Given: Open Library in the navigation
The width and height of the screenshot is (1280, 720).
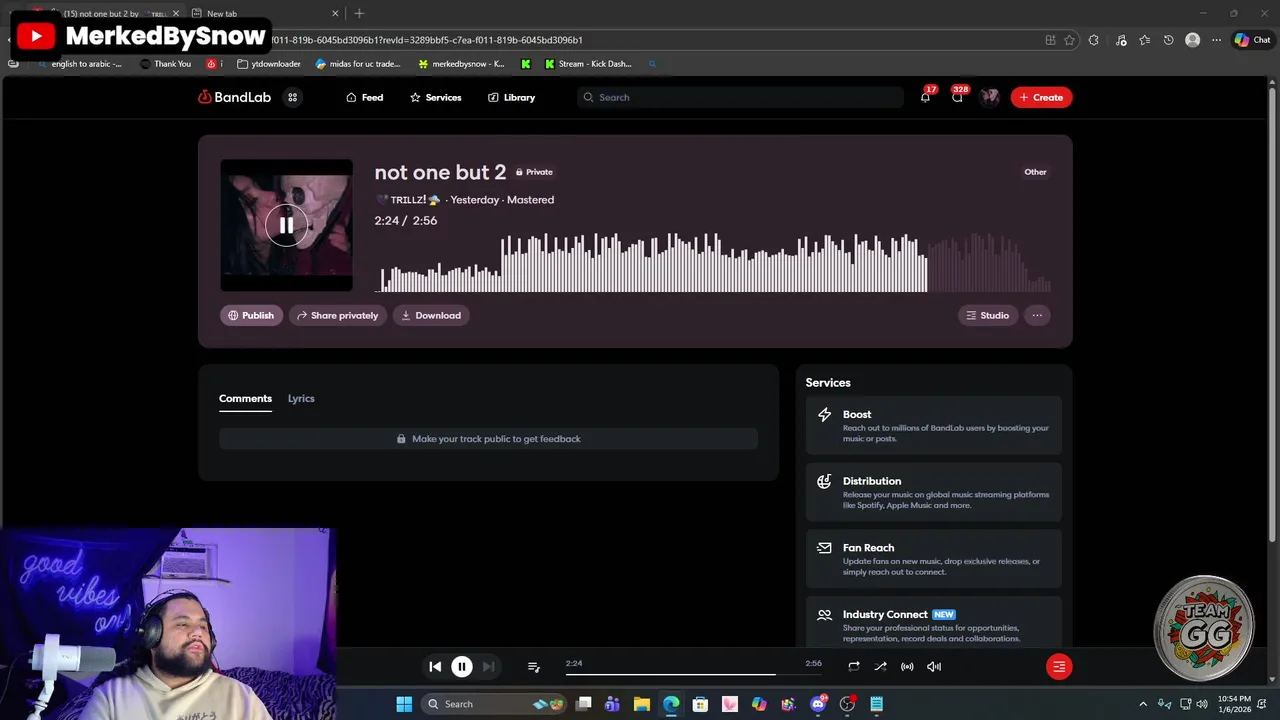Looking at the screenshot, I should 512,97.
